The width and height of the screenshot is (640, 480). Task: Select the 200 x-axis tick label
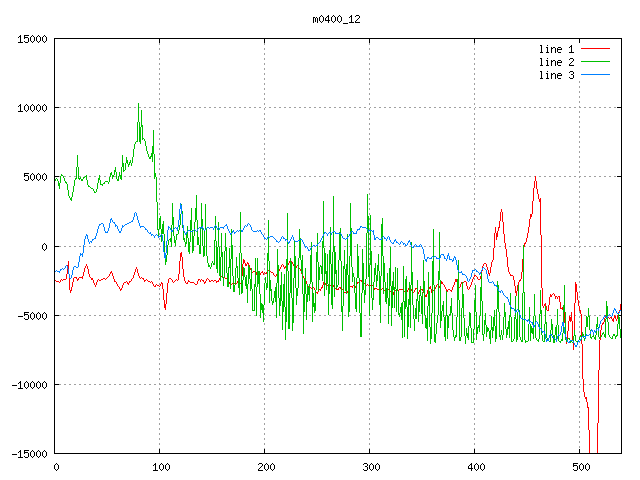pos(265,466)
